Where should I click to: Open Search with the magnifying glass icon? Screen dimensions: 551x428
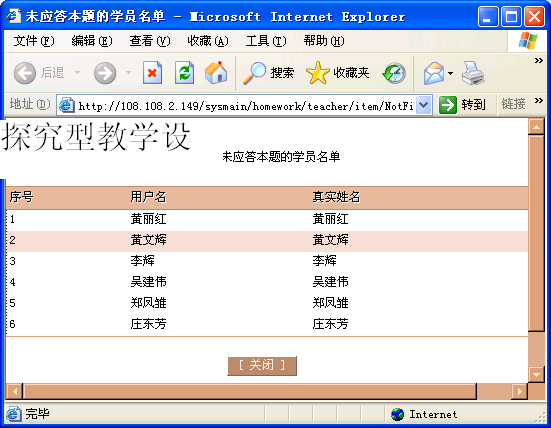click(x=254, y=73)
